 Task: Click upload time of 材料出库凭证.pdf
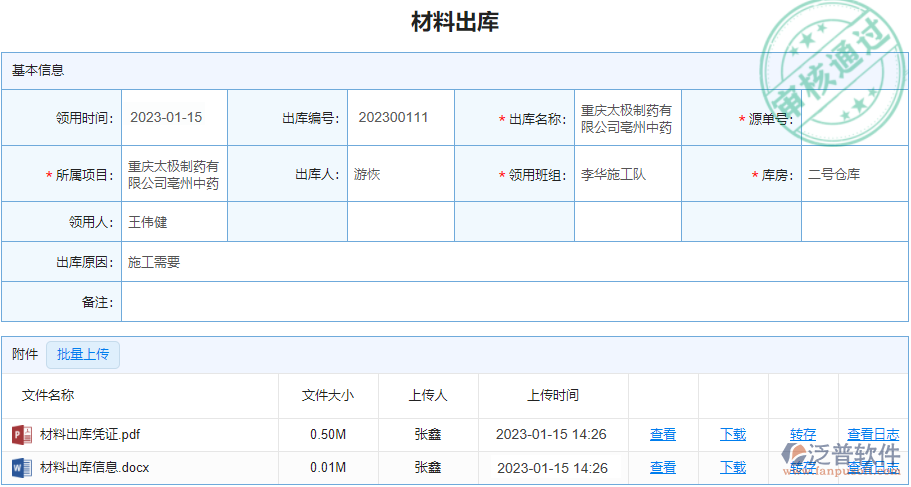(551, 435)
